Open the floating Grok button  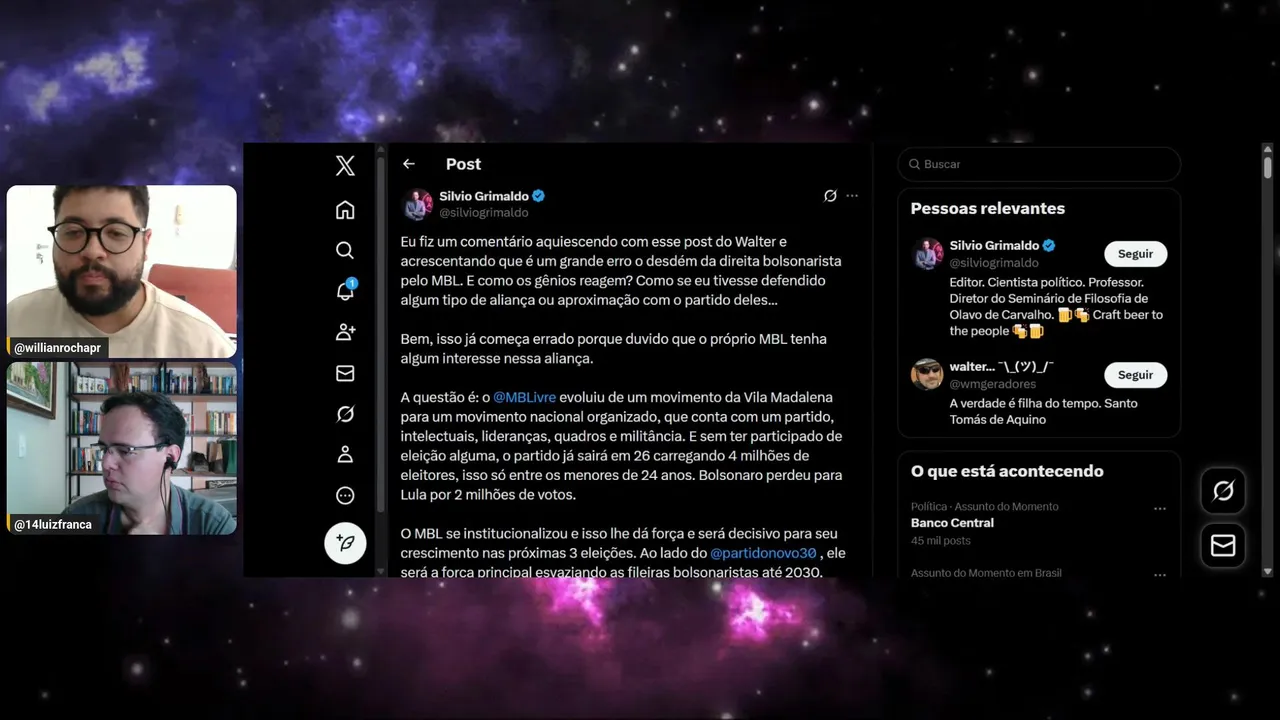(x=1223, y=491)
